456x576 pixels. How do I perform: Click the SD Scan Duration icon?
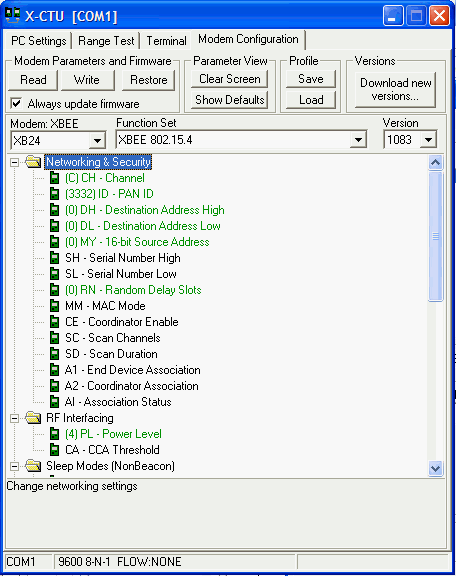click(54, 354)
